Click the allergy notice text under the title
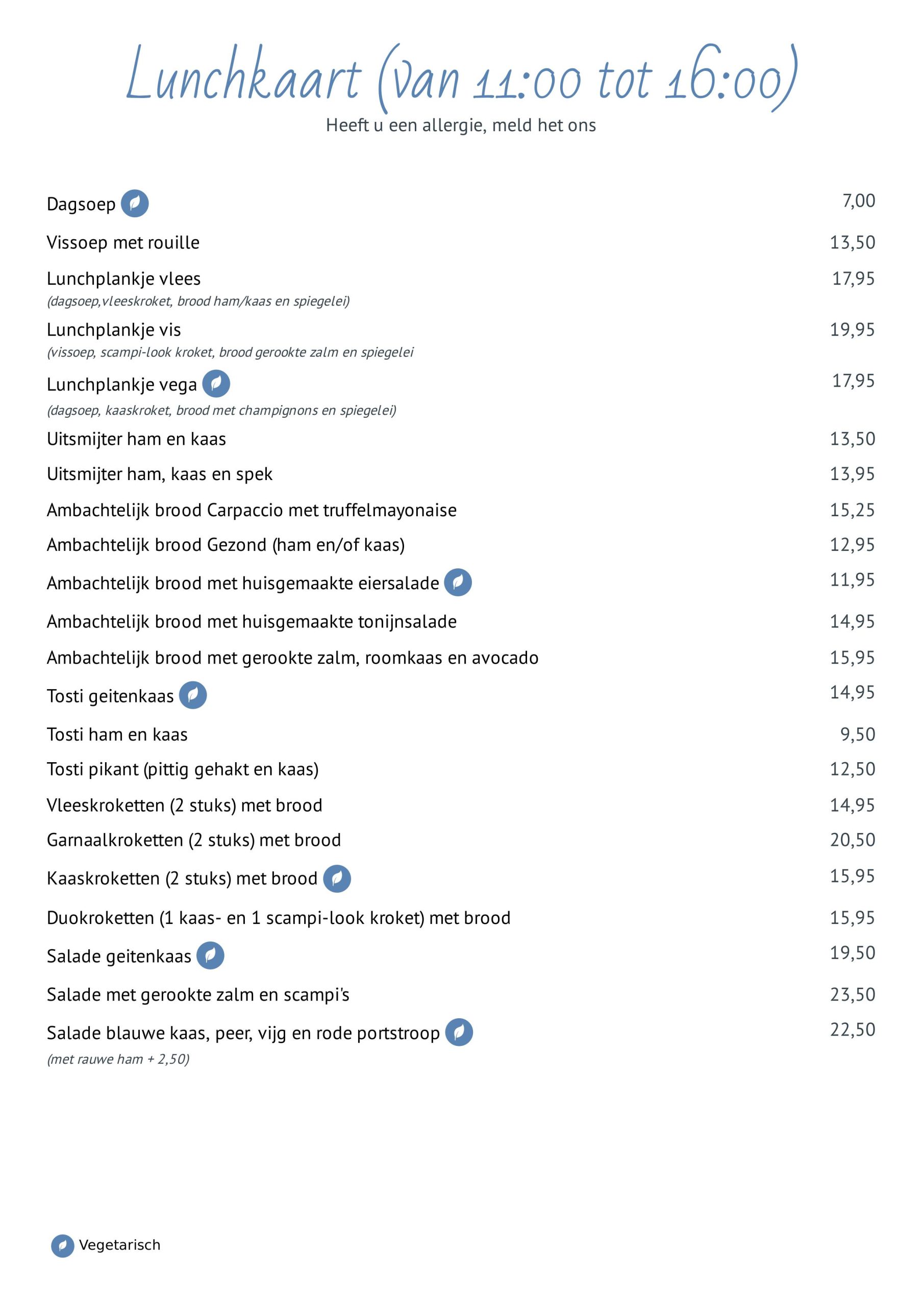 click(x=461, y=125)
